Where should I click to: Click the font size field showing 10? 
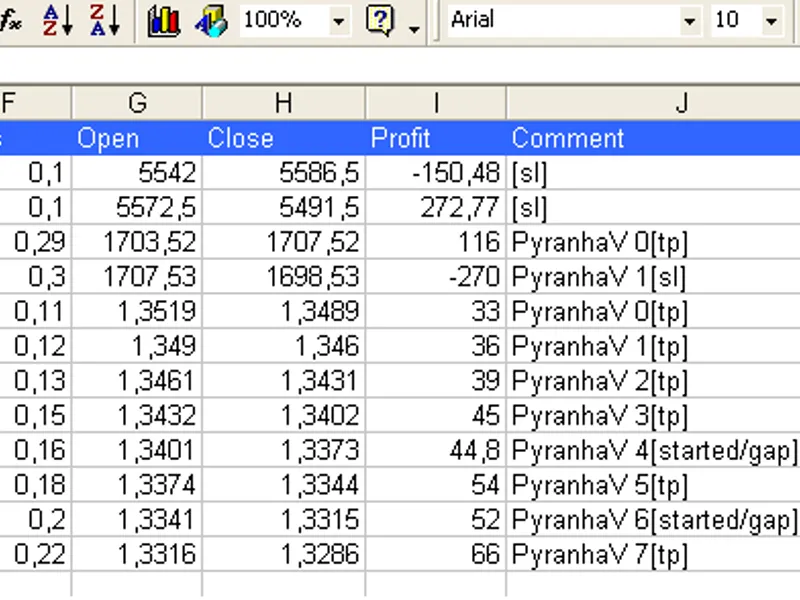(x=736, y=21)
